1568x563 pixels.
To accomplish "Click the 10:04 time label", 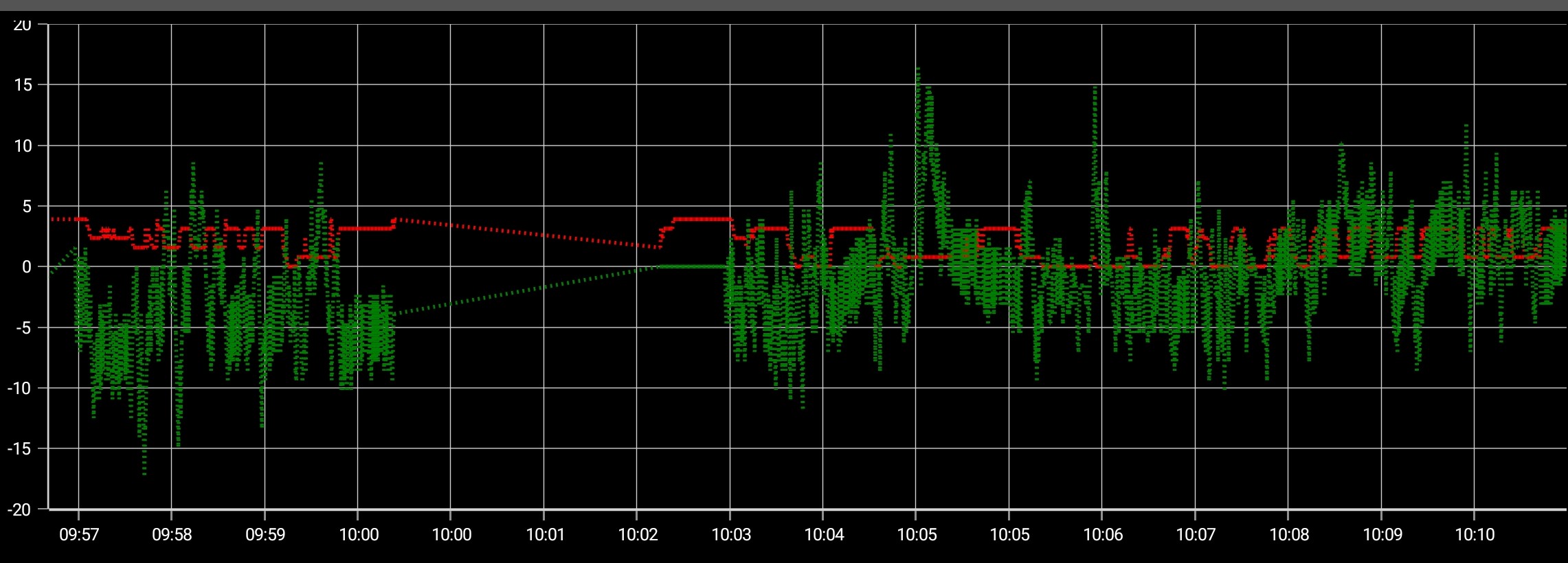I will (824, 535).
